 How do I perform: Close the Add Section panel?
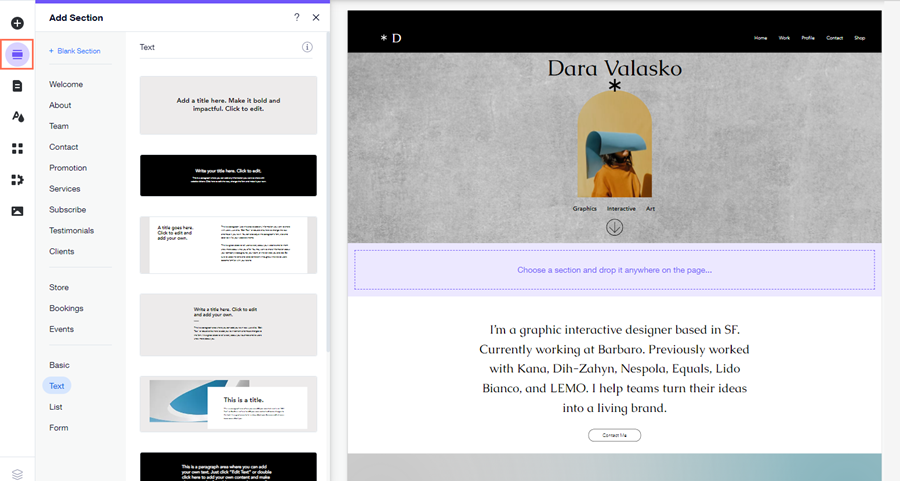(x=316, y=17)
